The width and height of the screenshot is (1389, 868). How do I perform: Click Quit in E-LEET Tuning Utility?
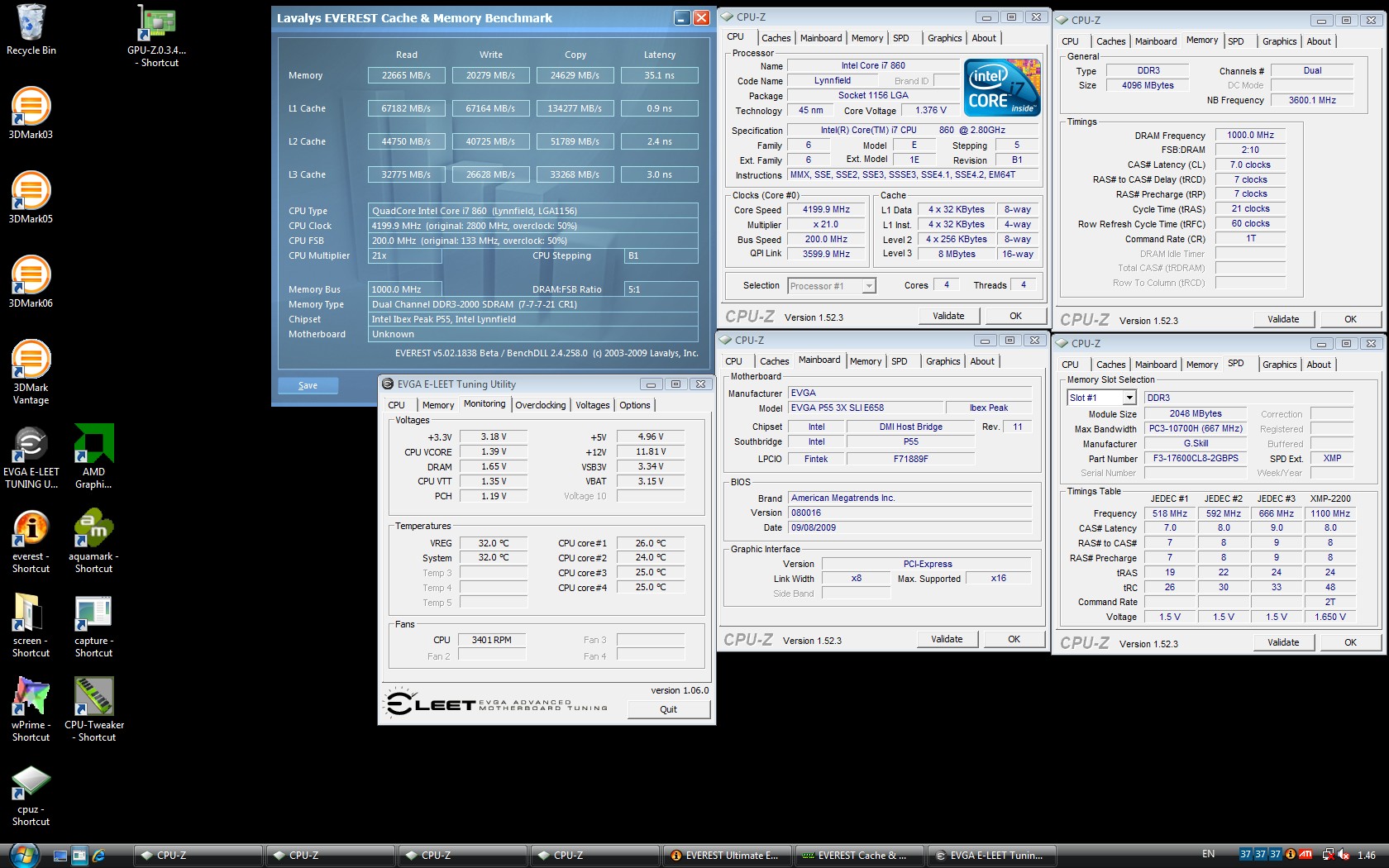[668, 709]
